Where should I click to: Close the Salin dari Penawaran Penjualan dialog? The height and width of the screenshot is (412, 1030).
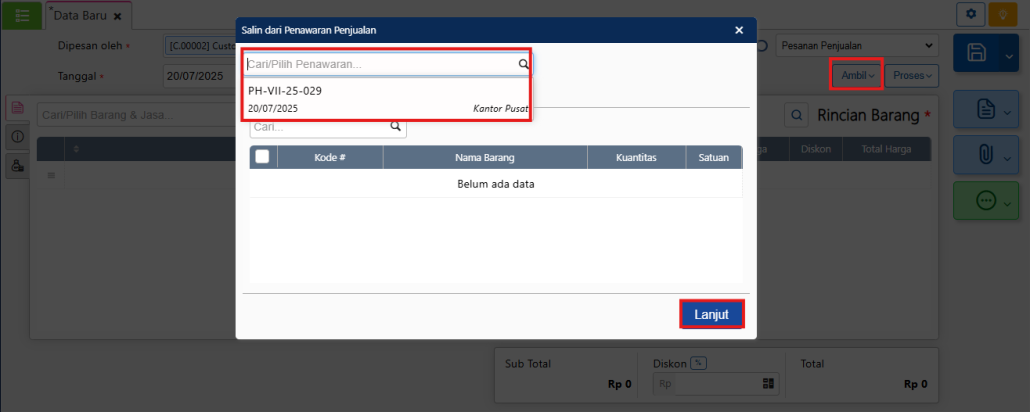pos(739,30)
